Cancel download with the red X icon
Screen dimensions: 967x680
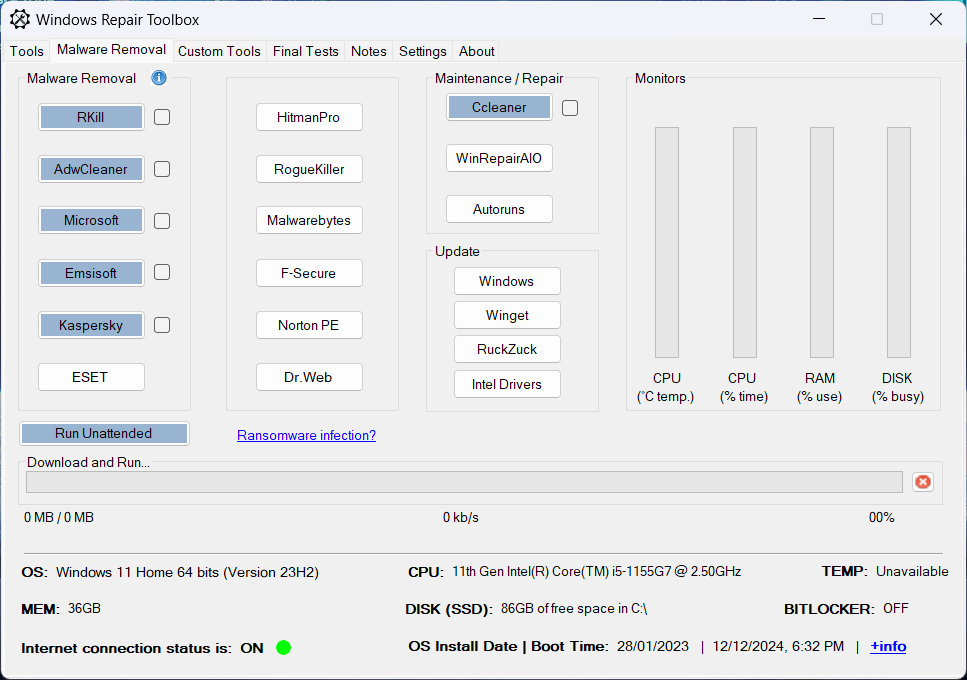click(922, 482)
